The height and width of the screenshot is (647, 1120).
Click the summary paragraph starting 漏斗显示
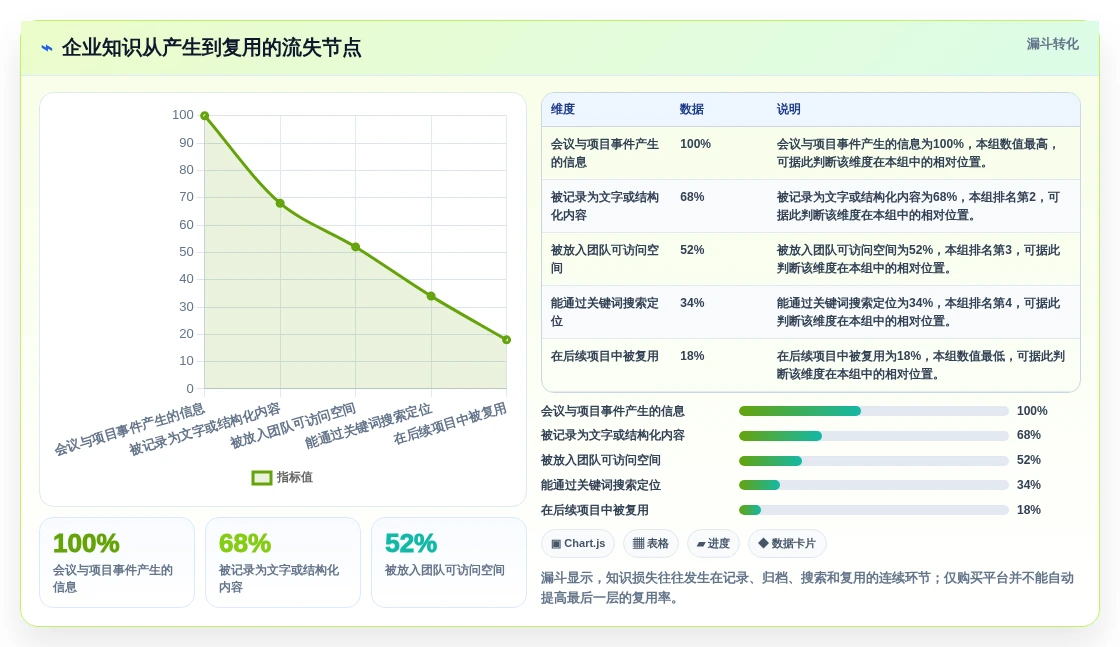pos(807,588)
